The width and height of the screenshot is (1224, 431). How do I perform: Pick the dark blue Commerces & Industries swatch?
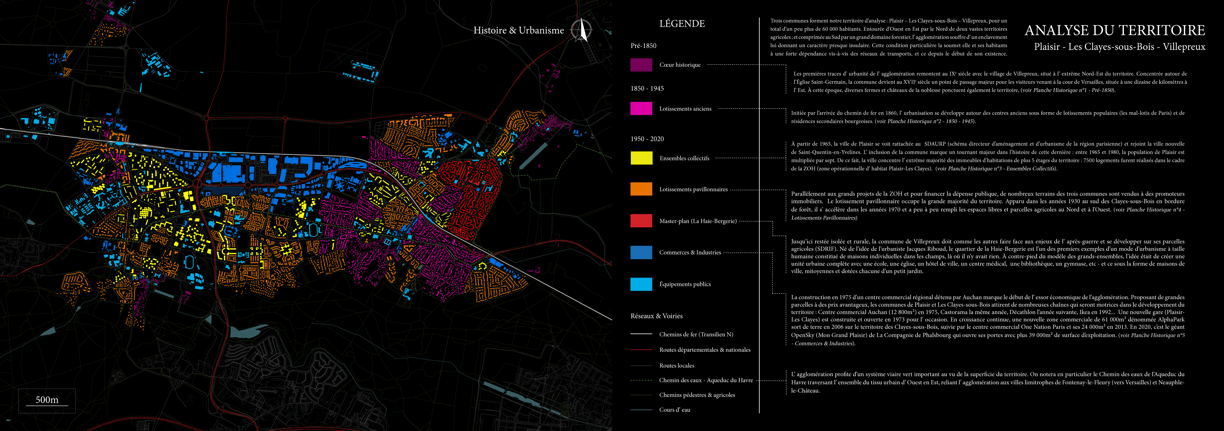point(641,253)
